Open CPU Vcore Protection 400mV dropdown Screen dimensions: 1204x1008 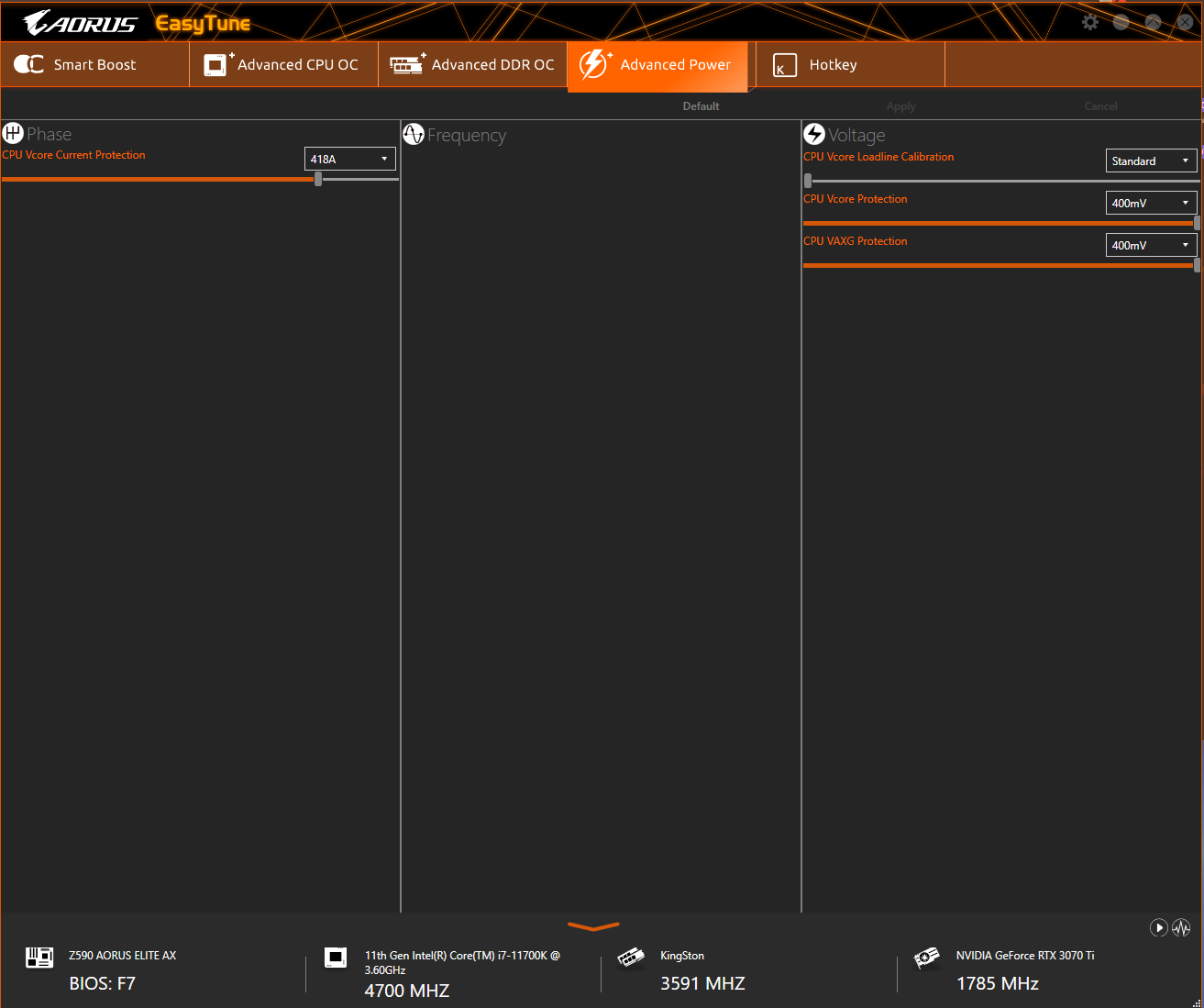click(1152, 203)
